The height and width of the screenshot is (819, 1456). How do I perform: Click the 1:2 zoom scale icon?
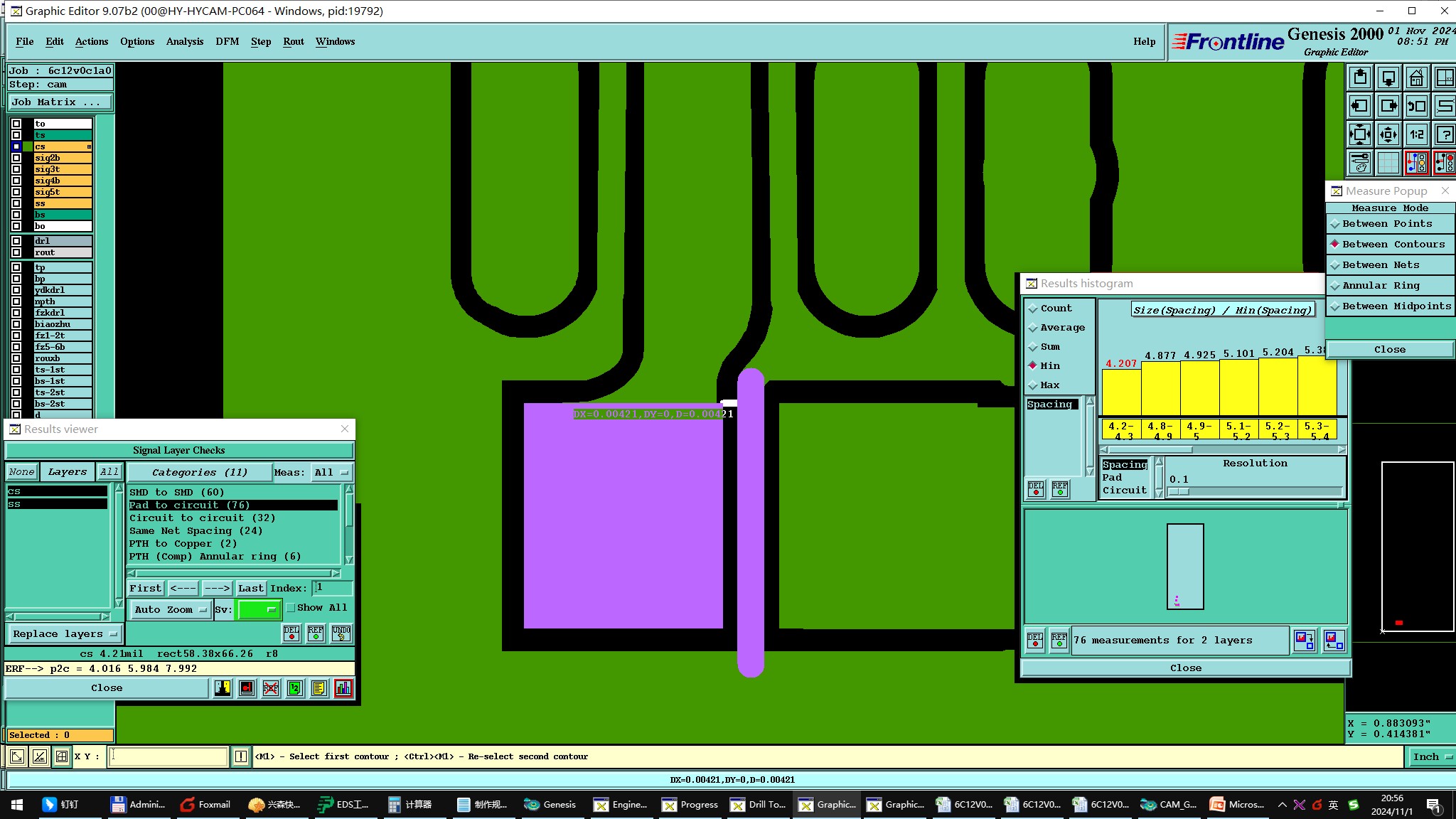(1416, 134)
